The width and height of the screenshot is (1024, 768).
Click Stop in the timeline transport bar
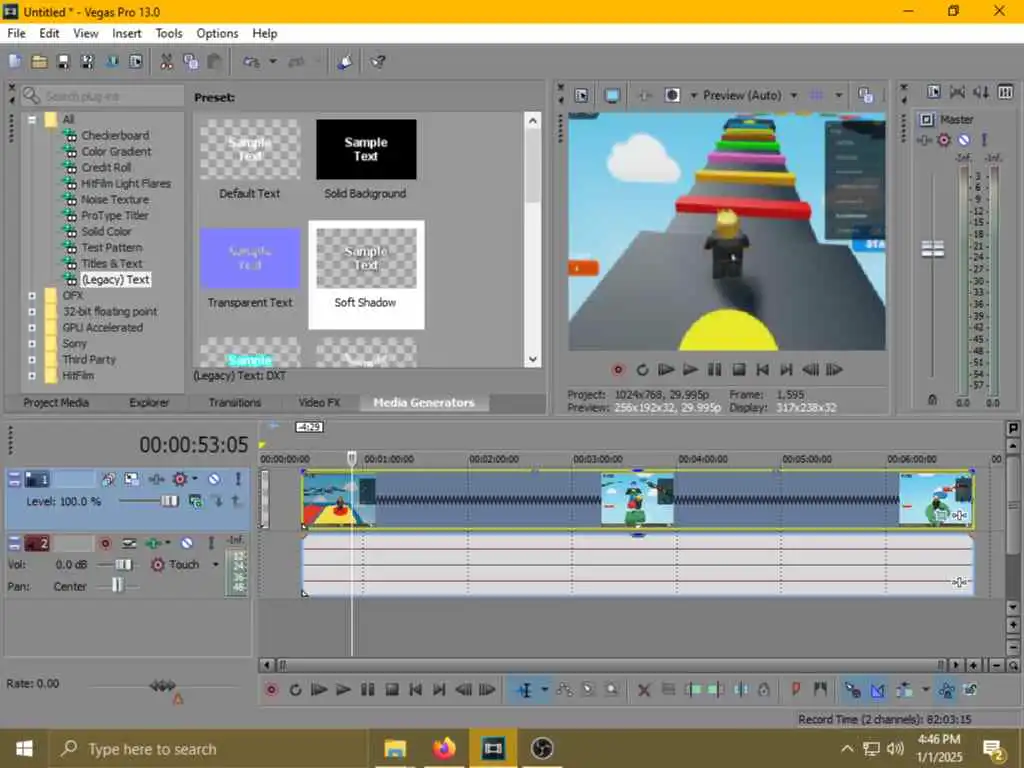[x=392, y=690]
